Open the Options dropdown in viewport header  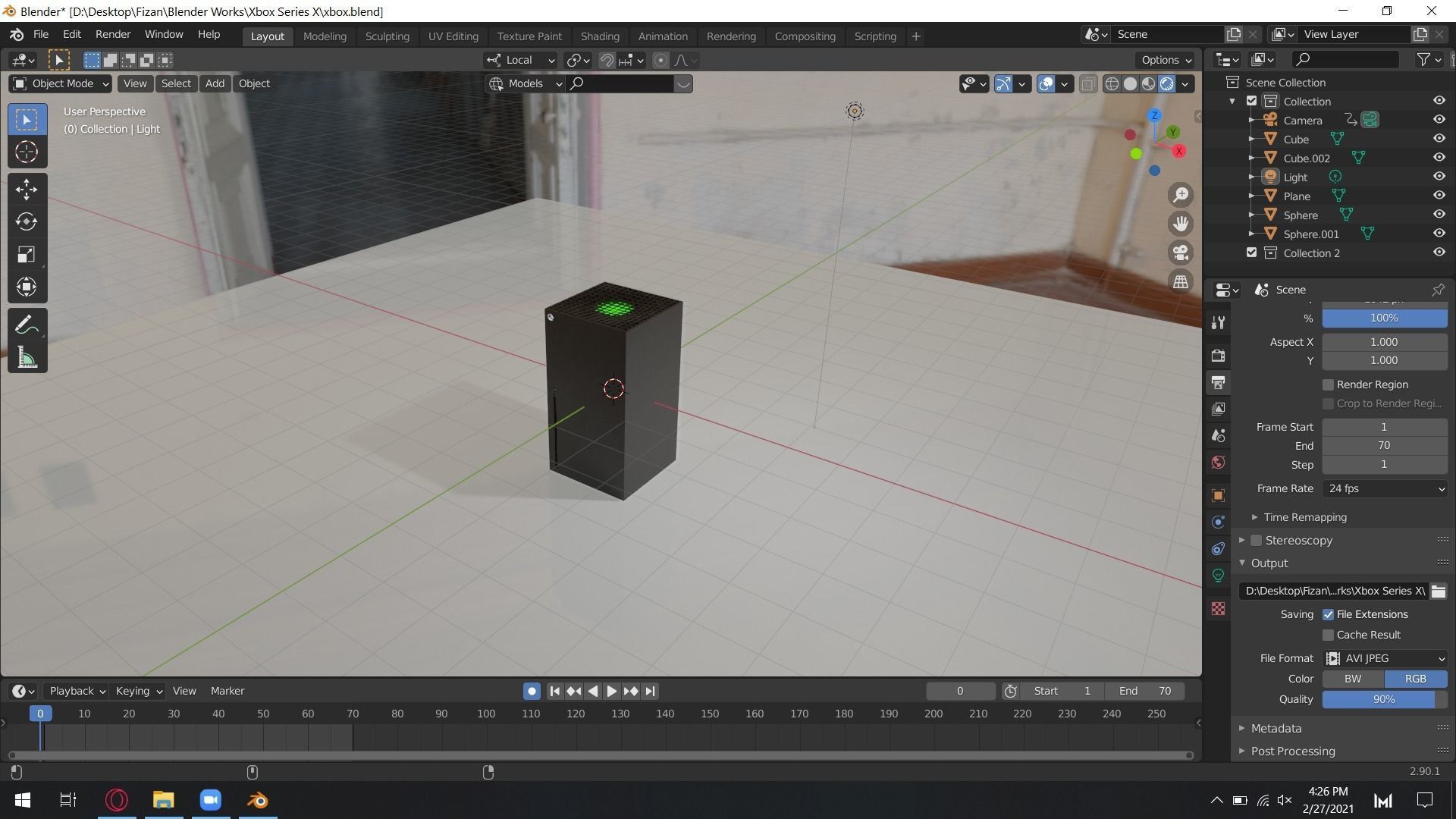click(1166, 60)
